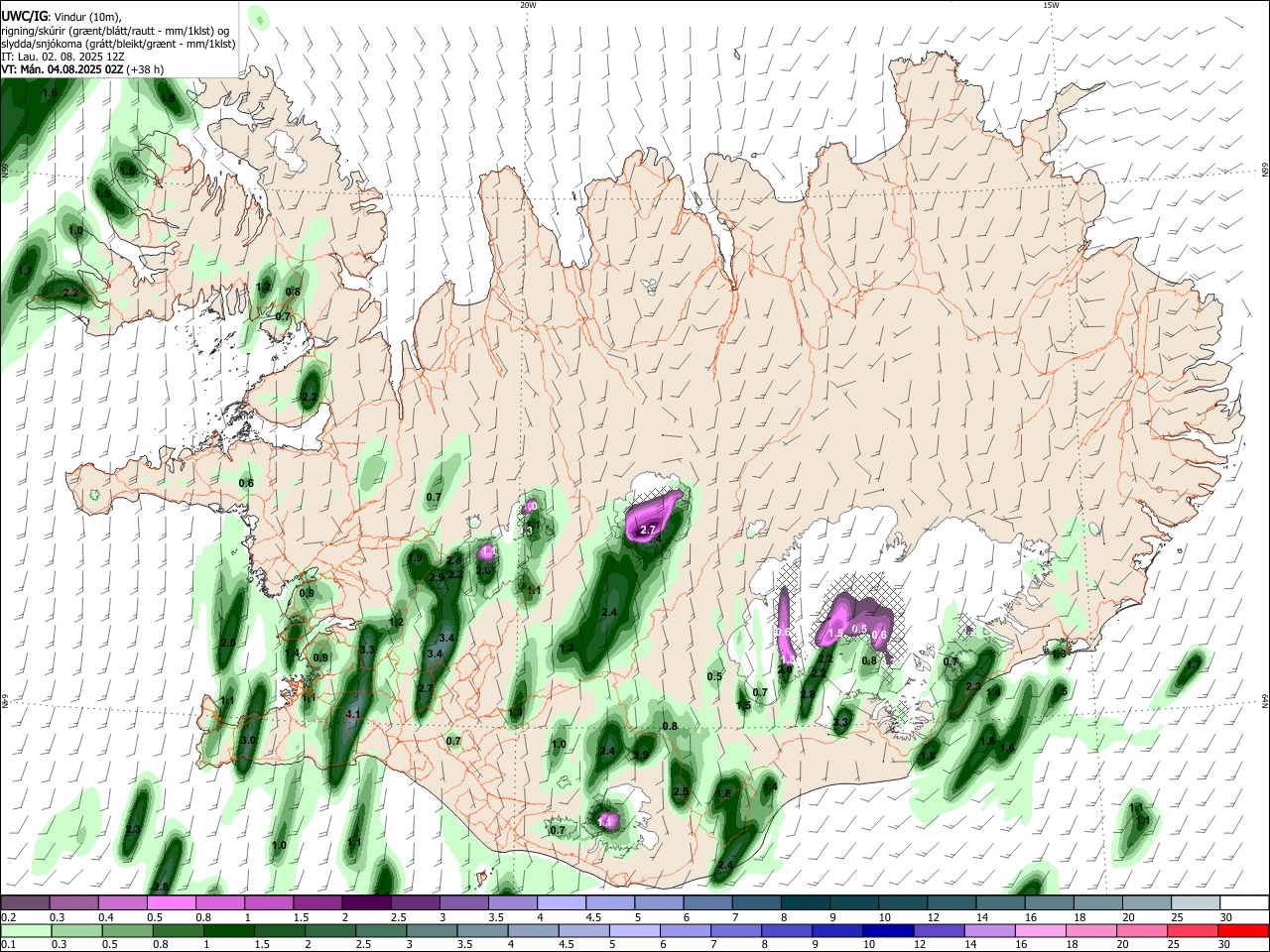Select the light pink 16 rain swatch

click(1042, 930)
